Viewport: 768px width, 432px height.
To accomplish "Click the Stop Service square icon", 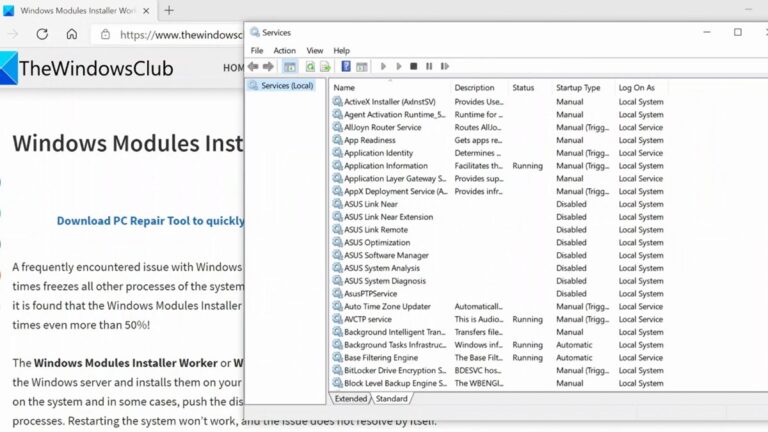I will coord(413,66).
